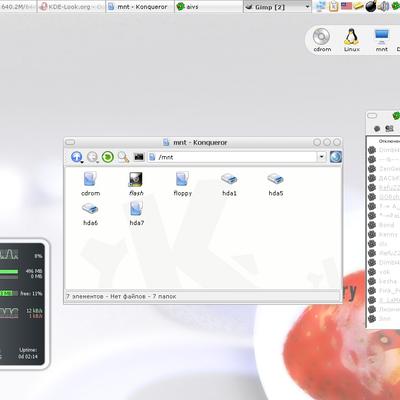Open the Konqueror window menu button in title bar
This screenshot has height=400, width=400.
[70, 142]
